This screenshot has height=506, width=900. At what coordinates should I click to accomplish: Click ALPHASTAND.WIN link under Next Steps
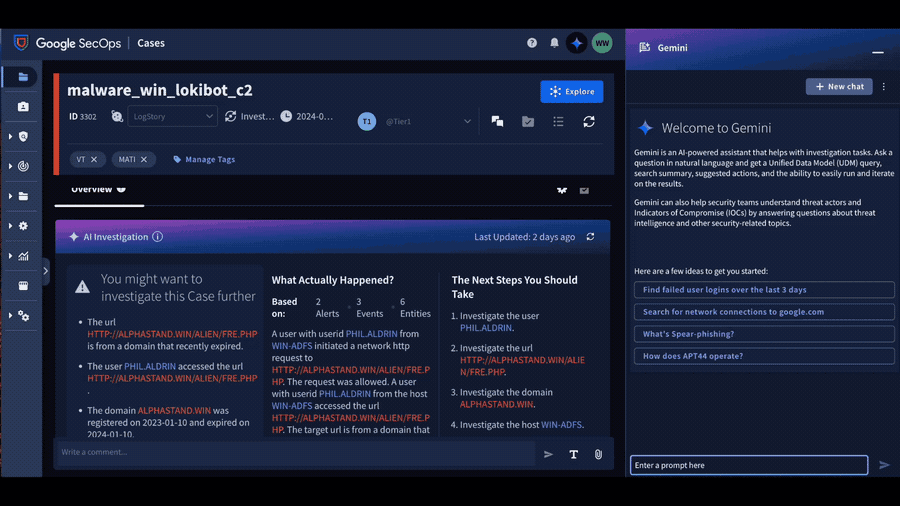(x=496, y=404)
